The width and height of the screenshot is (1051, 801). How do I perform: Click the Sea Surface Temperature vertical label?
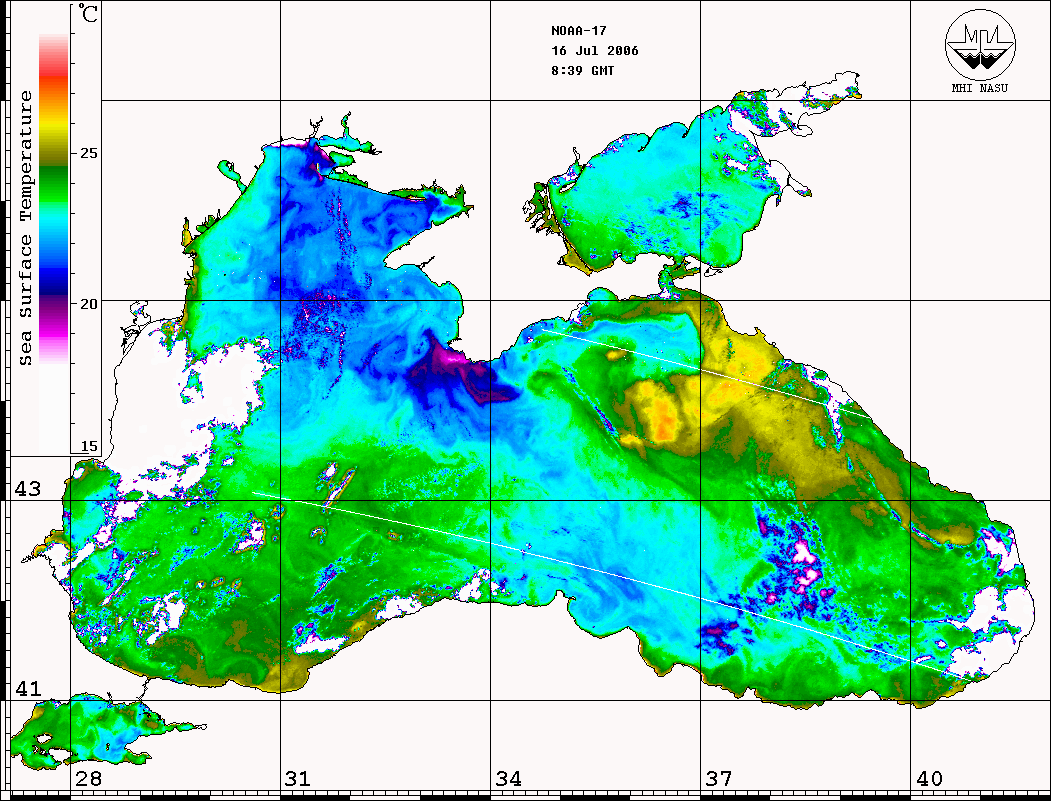tap(26, 228)
